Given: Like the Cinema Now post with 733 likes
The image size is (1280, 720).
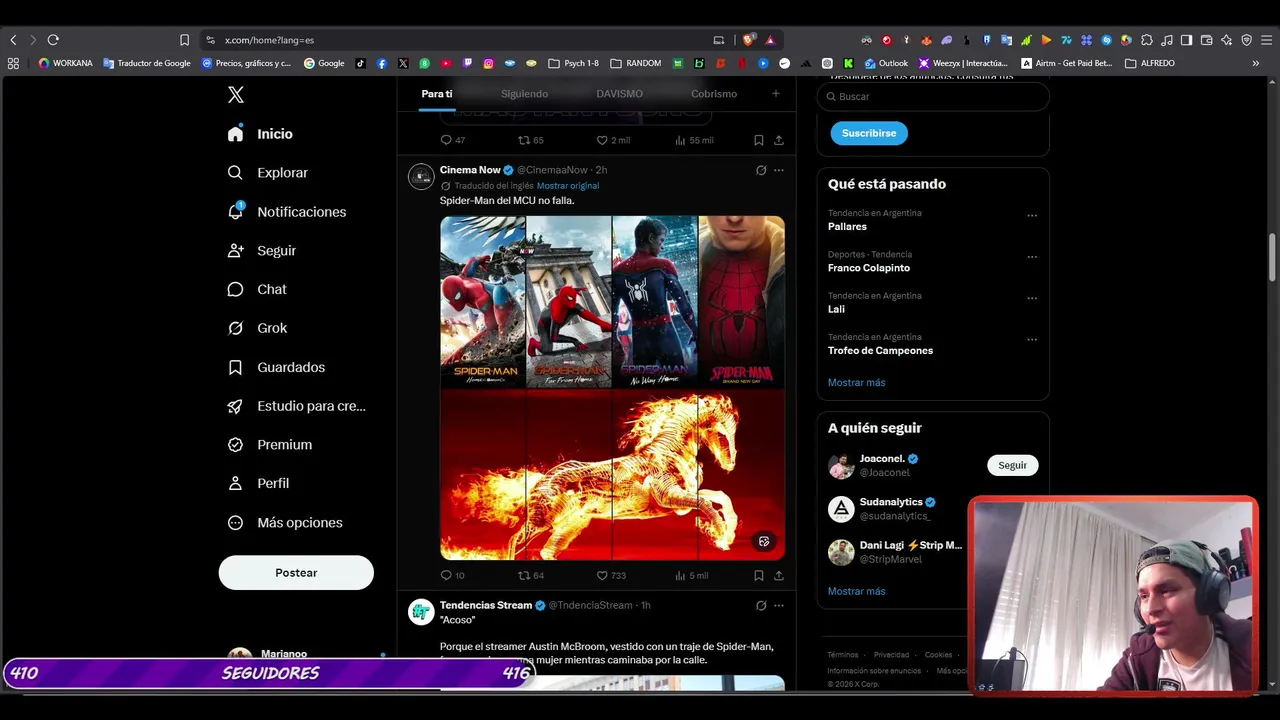Looking at the screenshot, I should coord(602,575).
